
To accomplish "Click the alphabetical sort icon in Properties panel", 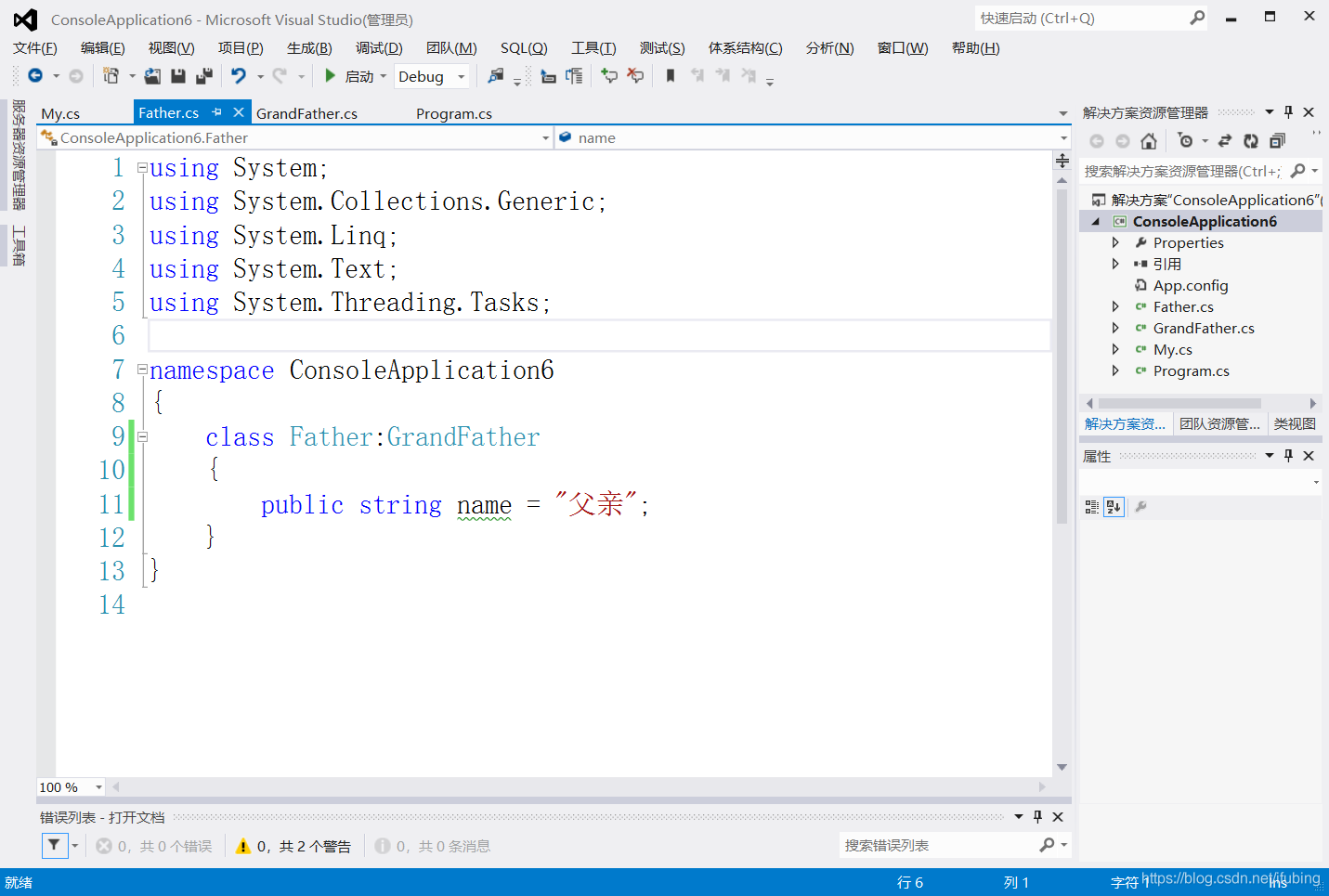I will tap(1114, 507).
